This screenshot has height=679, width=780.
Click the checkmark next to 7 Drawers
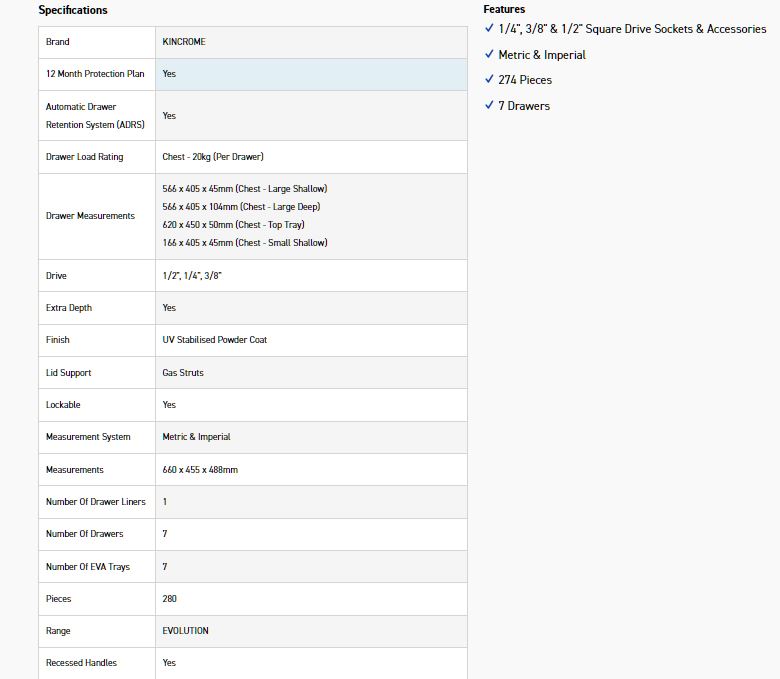tap(489, 106)
